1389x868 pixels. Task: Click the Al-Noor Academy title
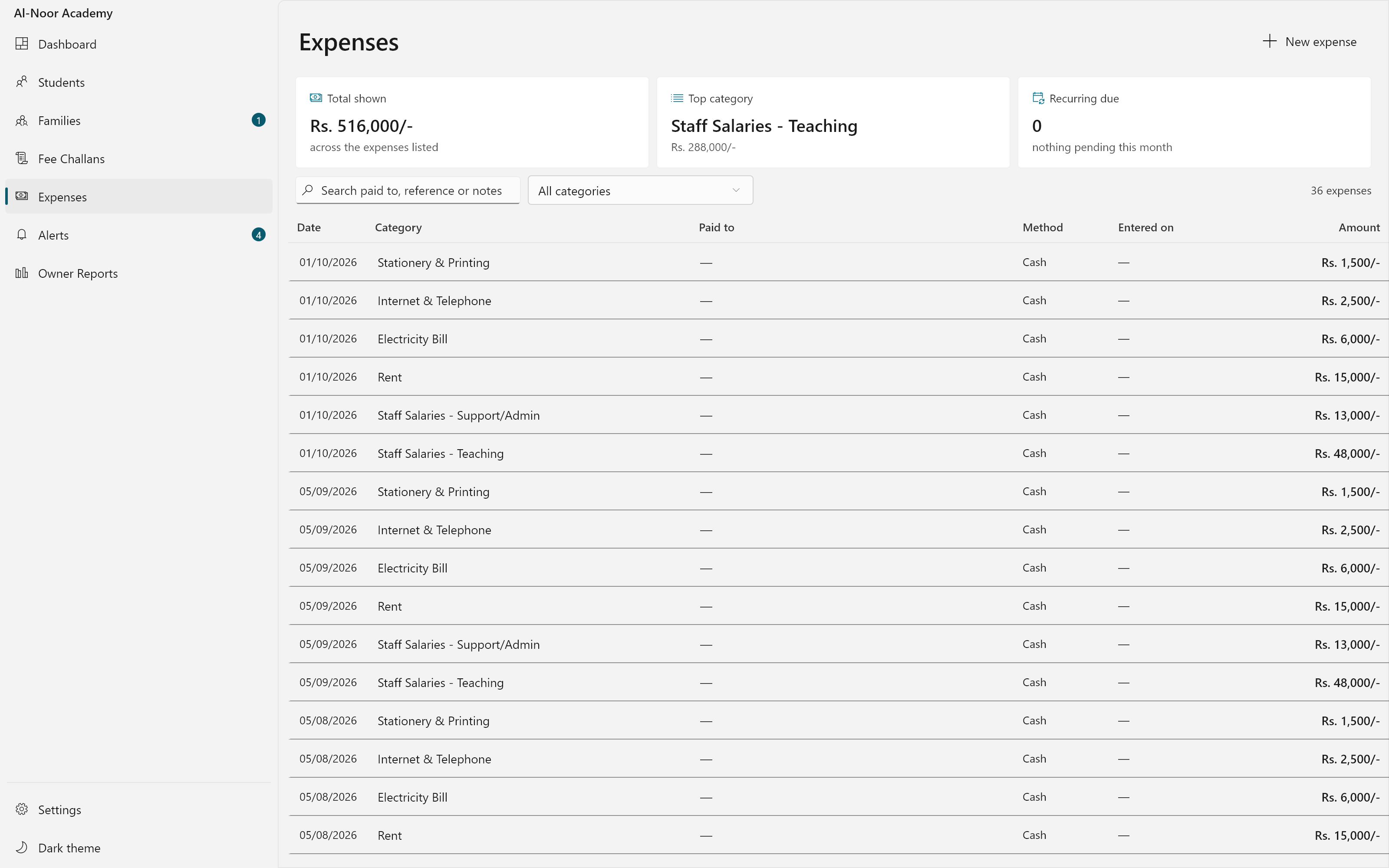point(63,13)
